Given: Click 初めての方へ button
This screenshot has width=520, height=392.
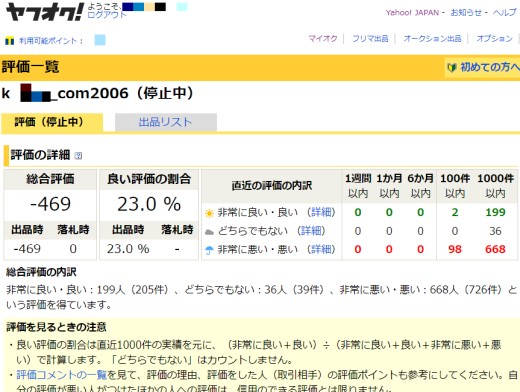Looking at the screenshot, I should 483,67.
